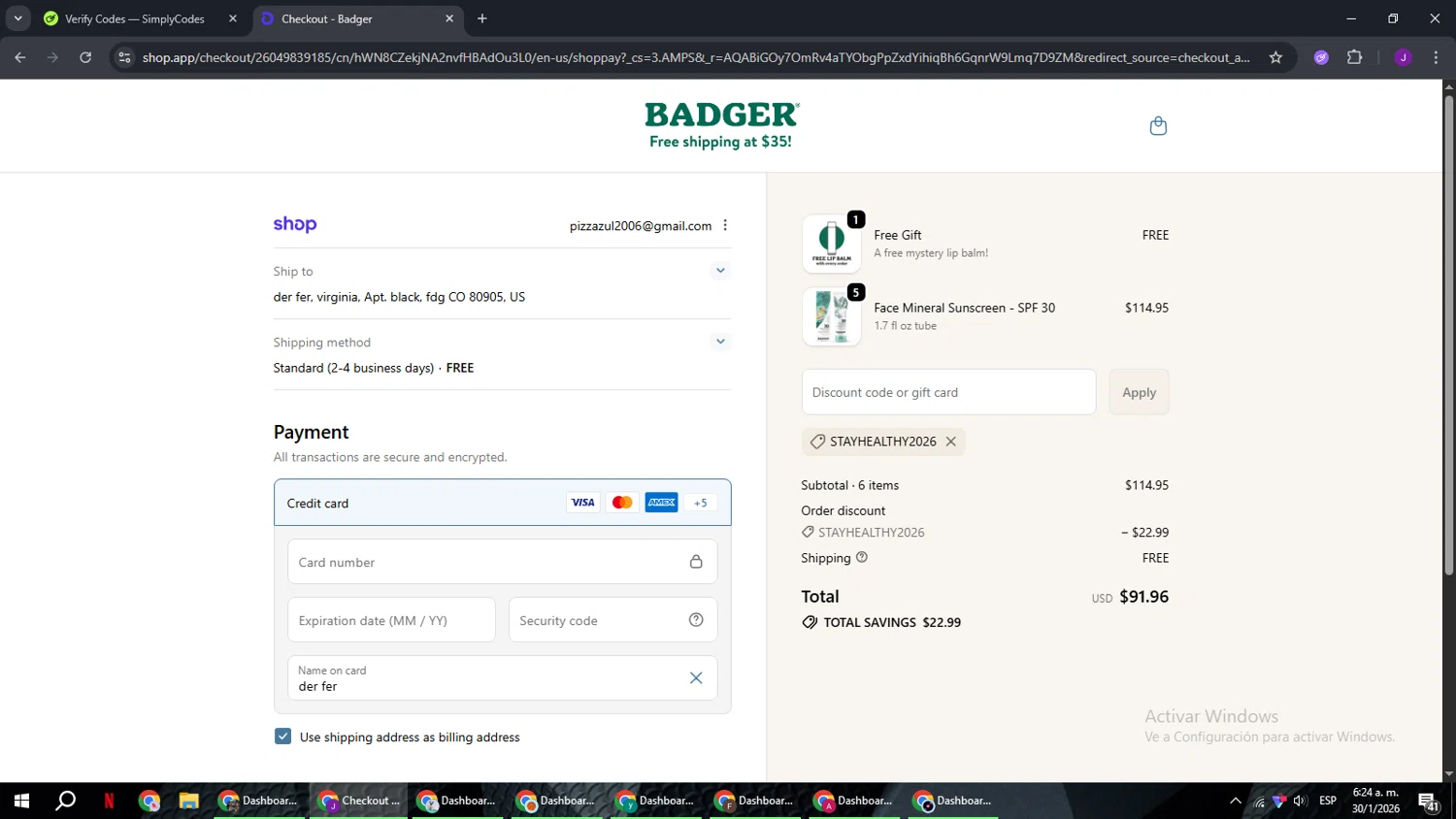Open the Chrome profile J avatar

click(1403, 57)
